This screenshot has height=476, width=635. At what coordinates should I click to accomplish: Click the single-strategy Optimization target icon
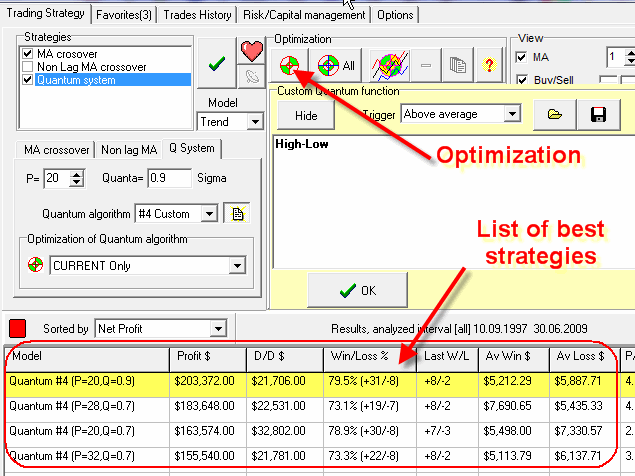290,66
